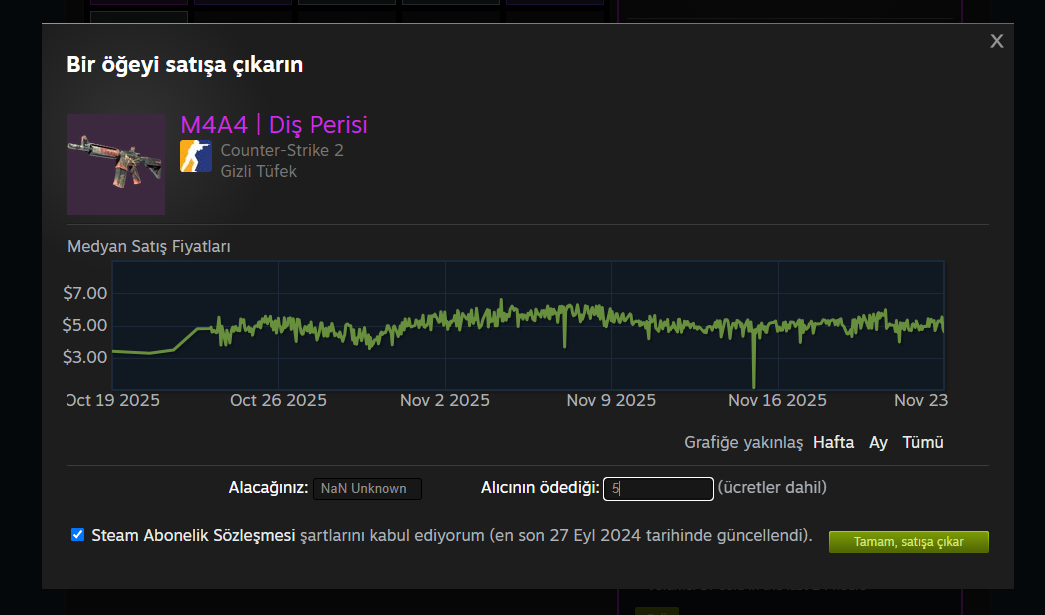
Task: Click the (ücretler dahil) note text
Action: click(772, 488)
